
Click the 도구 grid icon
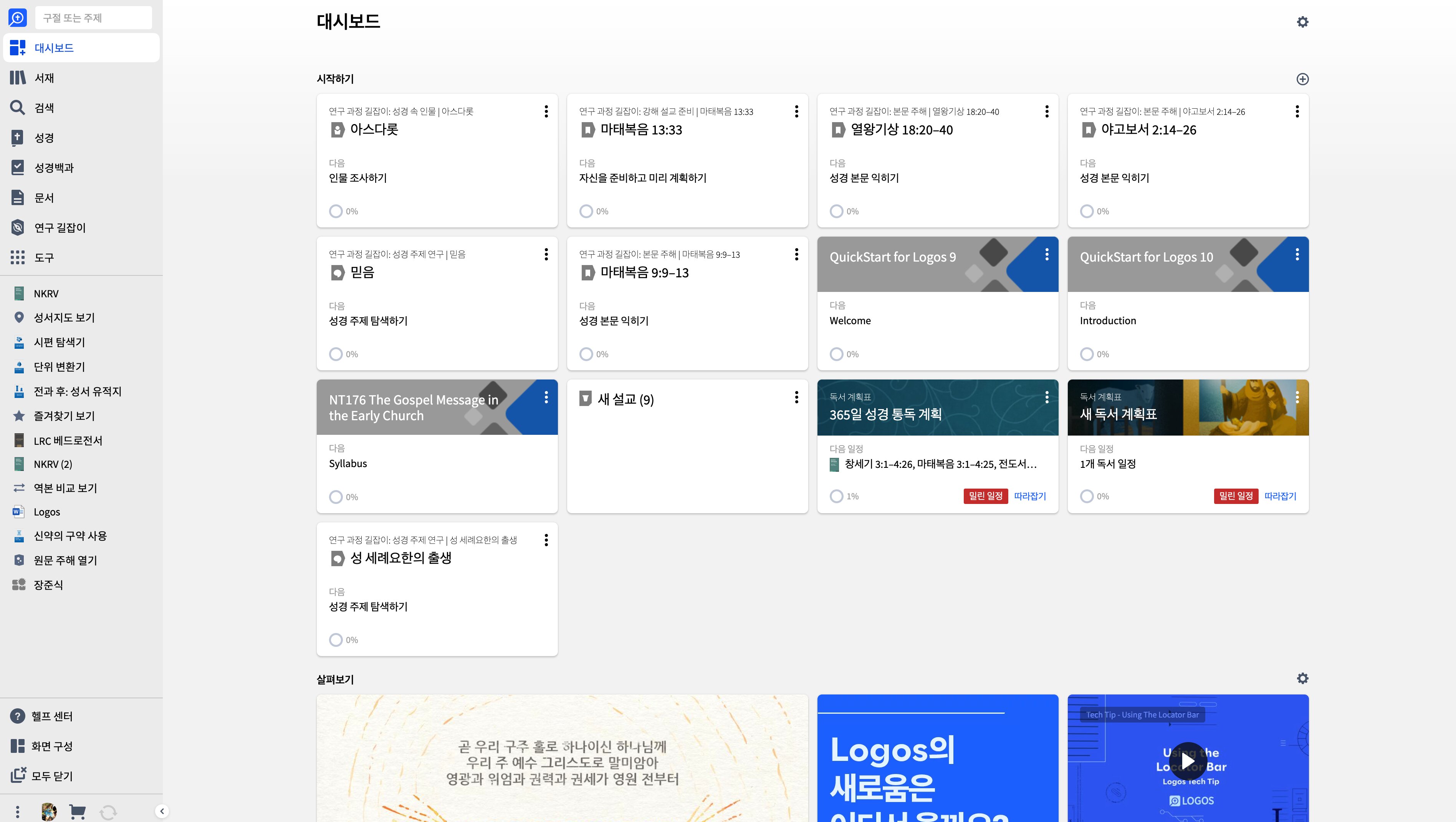tap(18, 258)
